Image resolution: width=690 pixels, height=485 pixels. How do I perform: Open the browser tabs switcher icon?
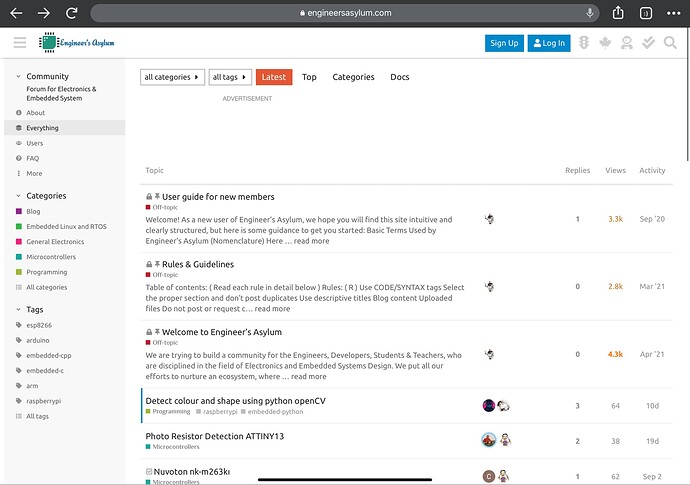(x=646, y=13)
